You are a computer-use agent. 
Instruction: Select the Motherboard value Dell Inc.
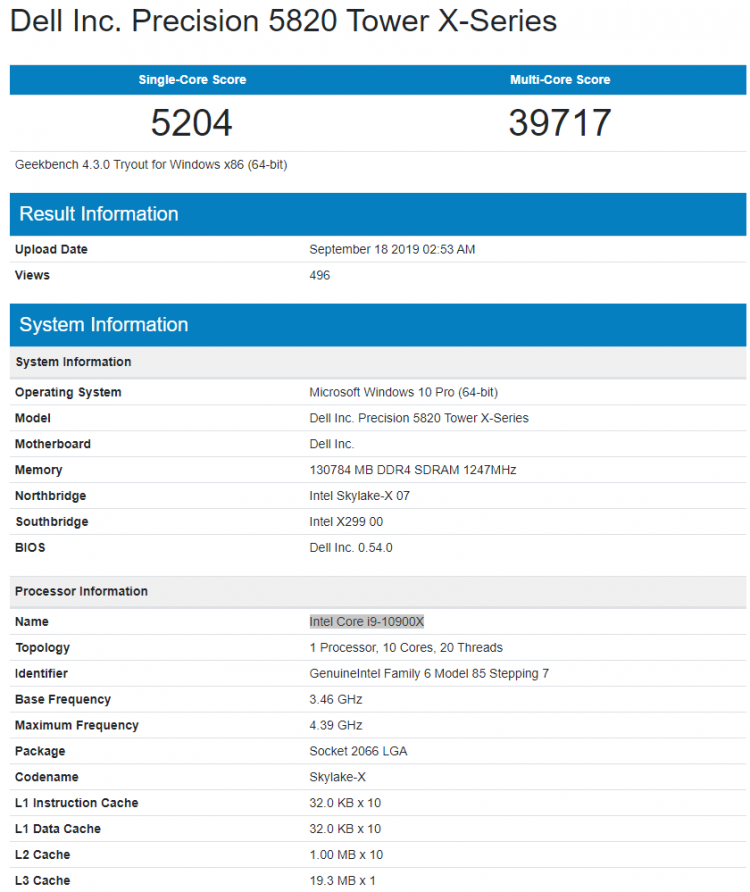tap(331, 444)
